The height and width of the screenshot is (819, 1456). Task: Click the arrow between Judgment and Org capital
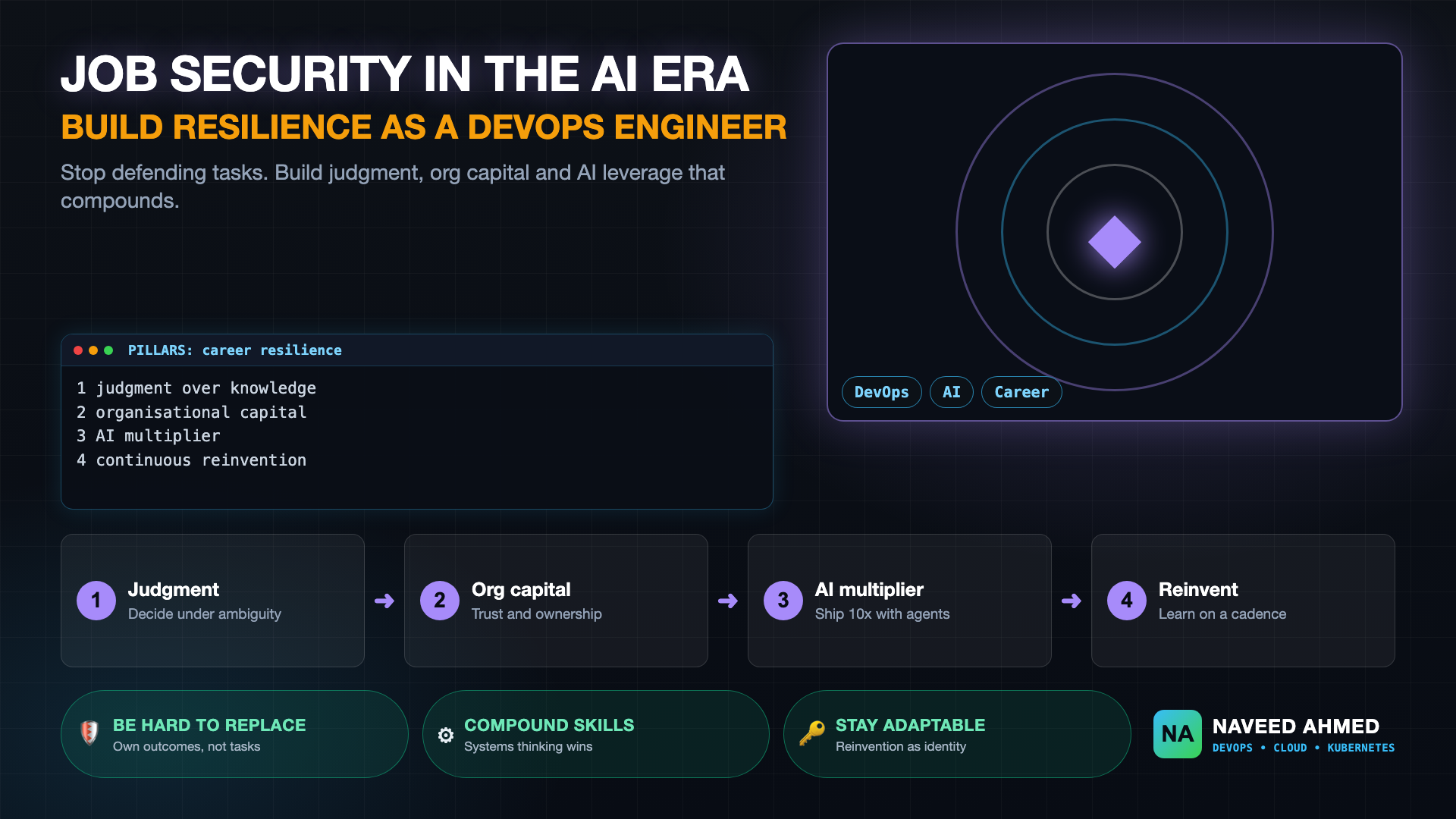(x=384, y=601)
